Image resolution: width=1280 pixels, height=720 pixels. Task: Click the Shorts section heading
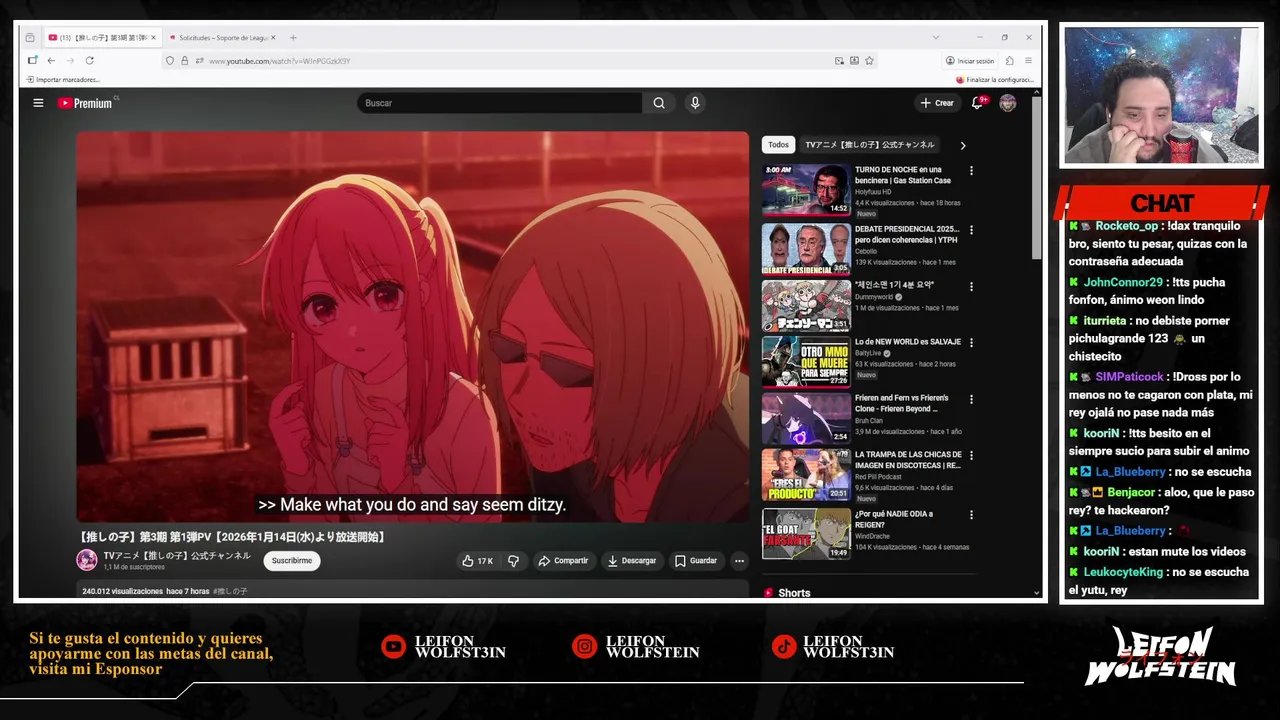tap(794, 593)
